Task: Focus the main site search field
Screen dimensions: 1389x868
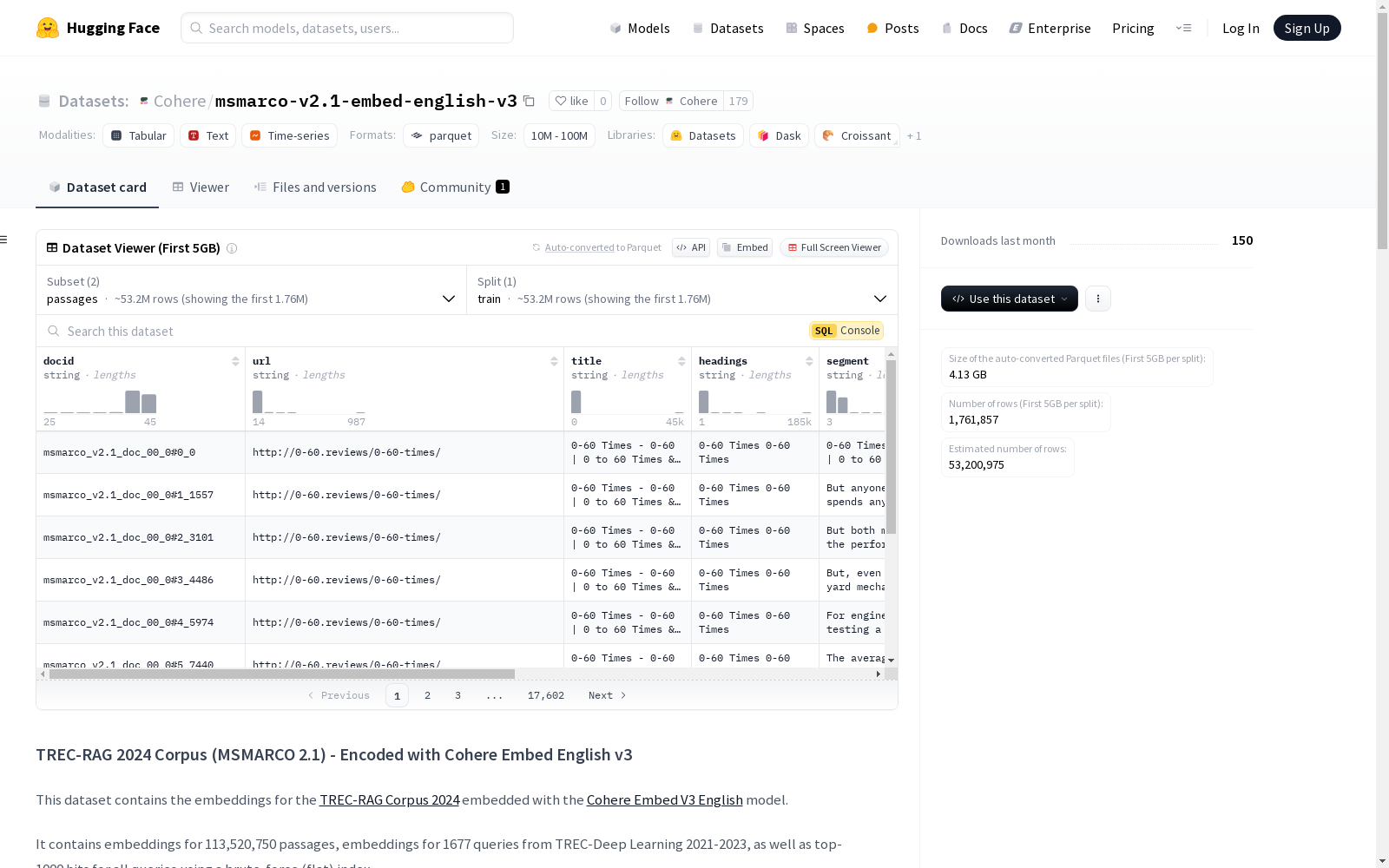Action: point(347,28)
